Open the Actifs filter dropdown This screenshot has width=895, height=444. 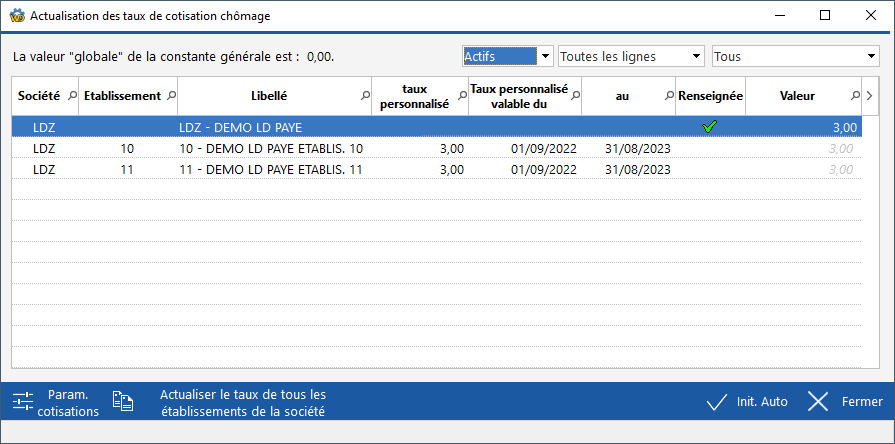point(545,57)
